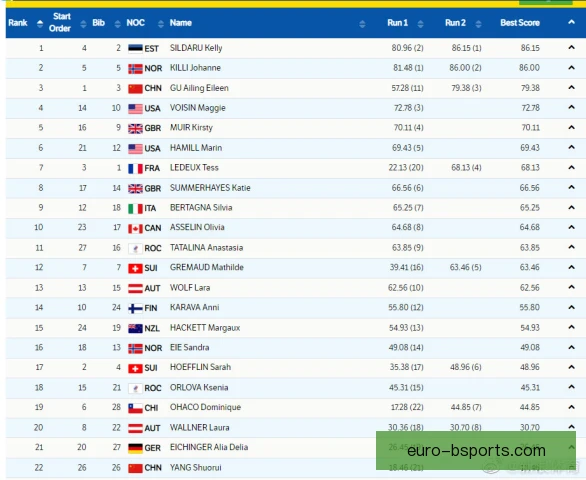Expand WOLF Lara row chevron
The height and width of the screenshot is (480, 586).
(x=571, y=287)
